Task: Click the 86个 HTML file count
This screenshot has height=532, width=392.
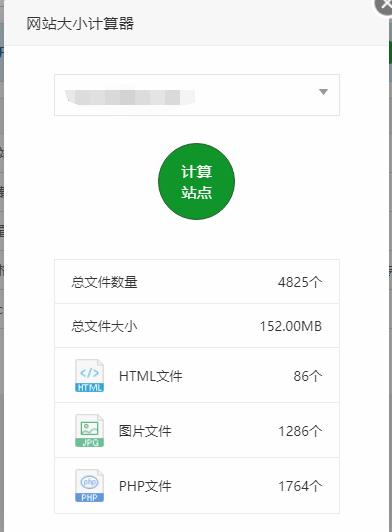Action: coord(308,376)
